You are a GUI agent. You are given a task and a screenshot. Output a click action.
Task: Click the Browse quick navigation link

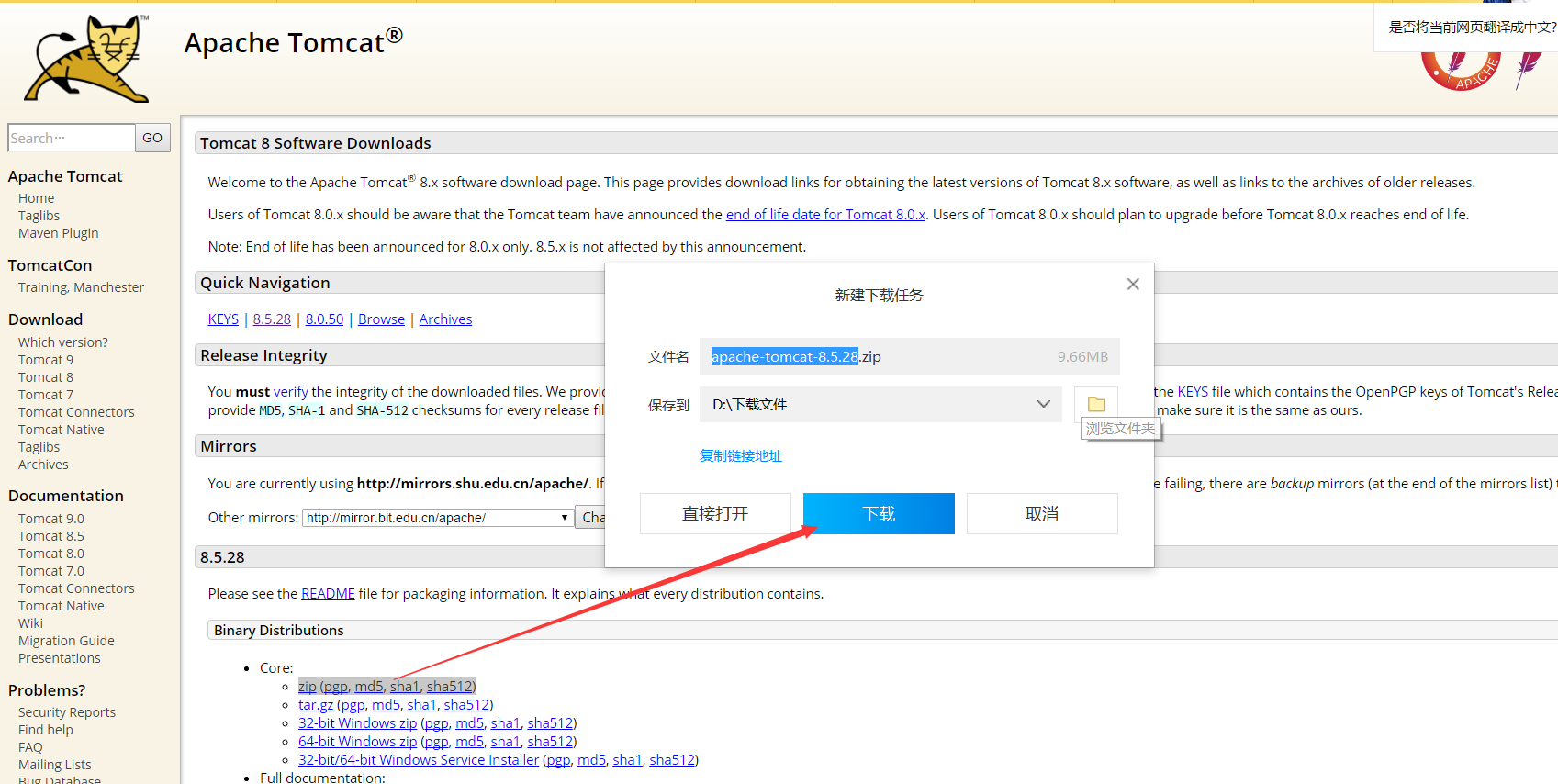[381, 319]
